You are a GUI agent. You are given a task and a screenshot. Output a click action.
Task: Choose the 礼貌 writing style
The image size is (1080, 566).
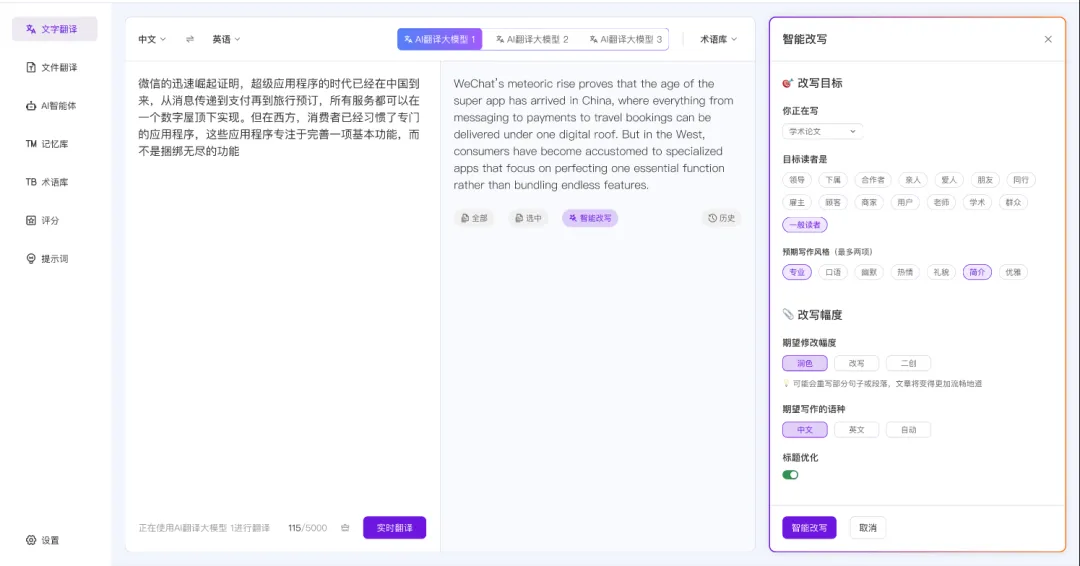tap(941, 272)
